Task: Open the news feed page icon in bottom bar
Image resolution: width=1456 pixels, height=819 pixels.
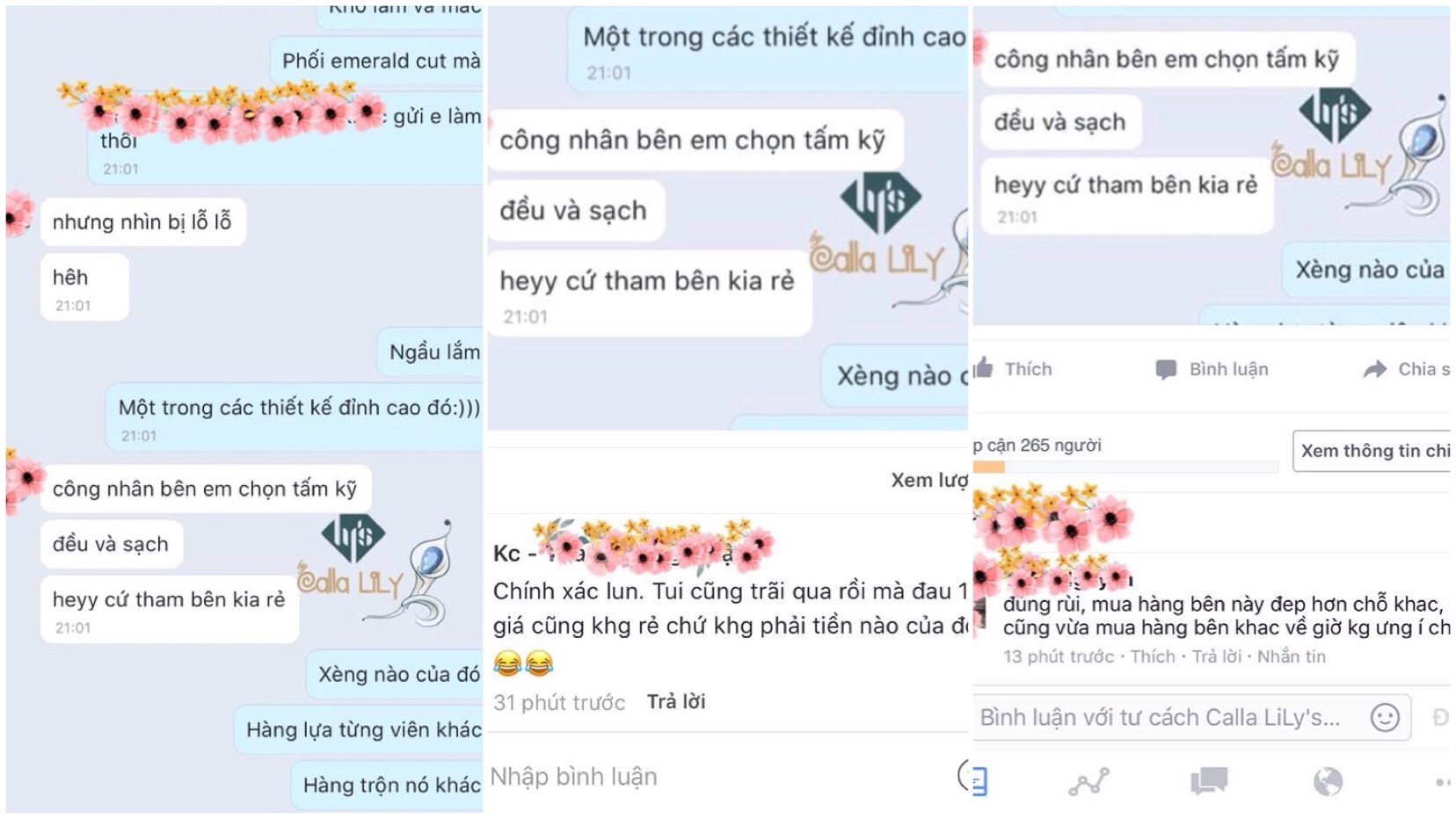Action: [979, 780]
